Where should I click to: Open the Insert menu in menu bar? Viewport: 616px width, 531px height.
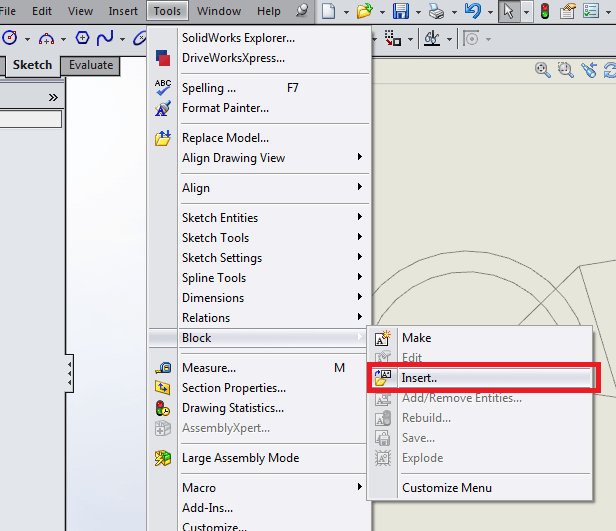click(x=123, y=11)
